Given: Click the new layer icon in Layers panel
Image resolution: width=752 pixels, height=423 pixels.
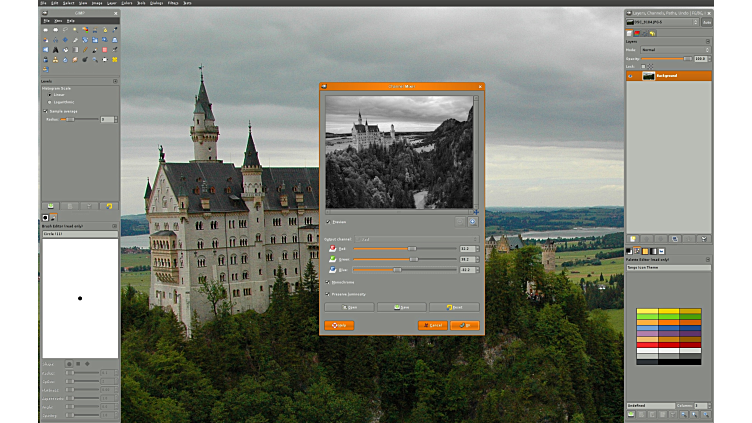Looking at the screenshot, I should click(x=633, y=239).
